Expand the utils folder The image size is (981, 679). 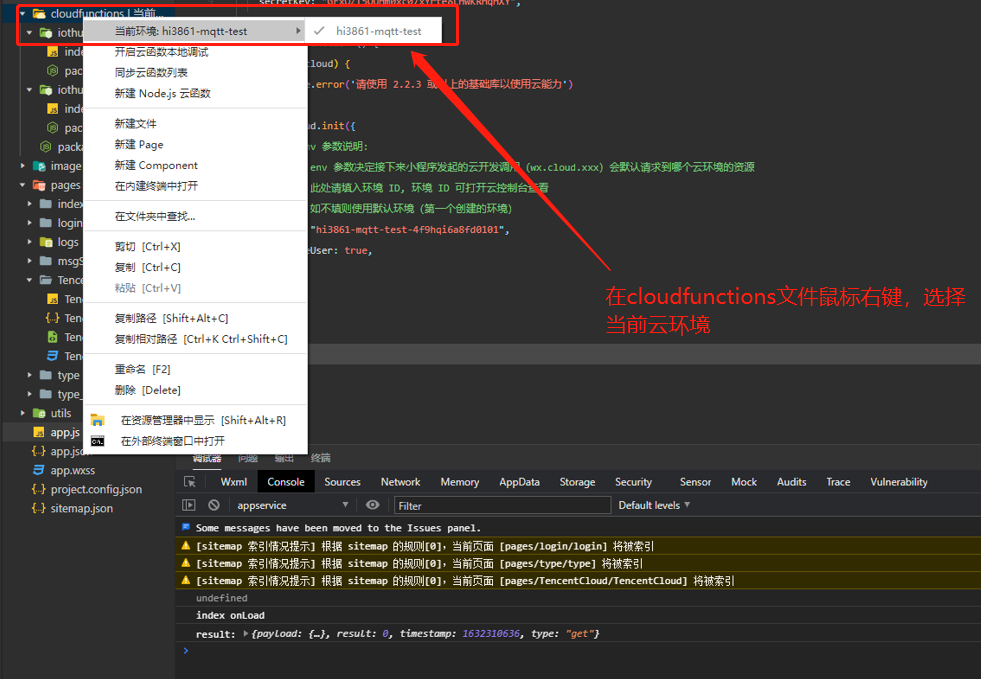(25, 413)
